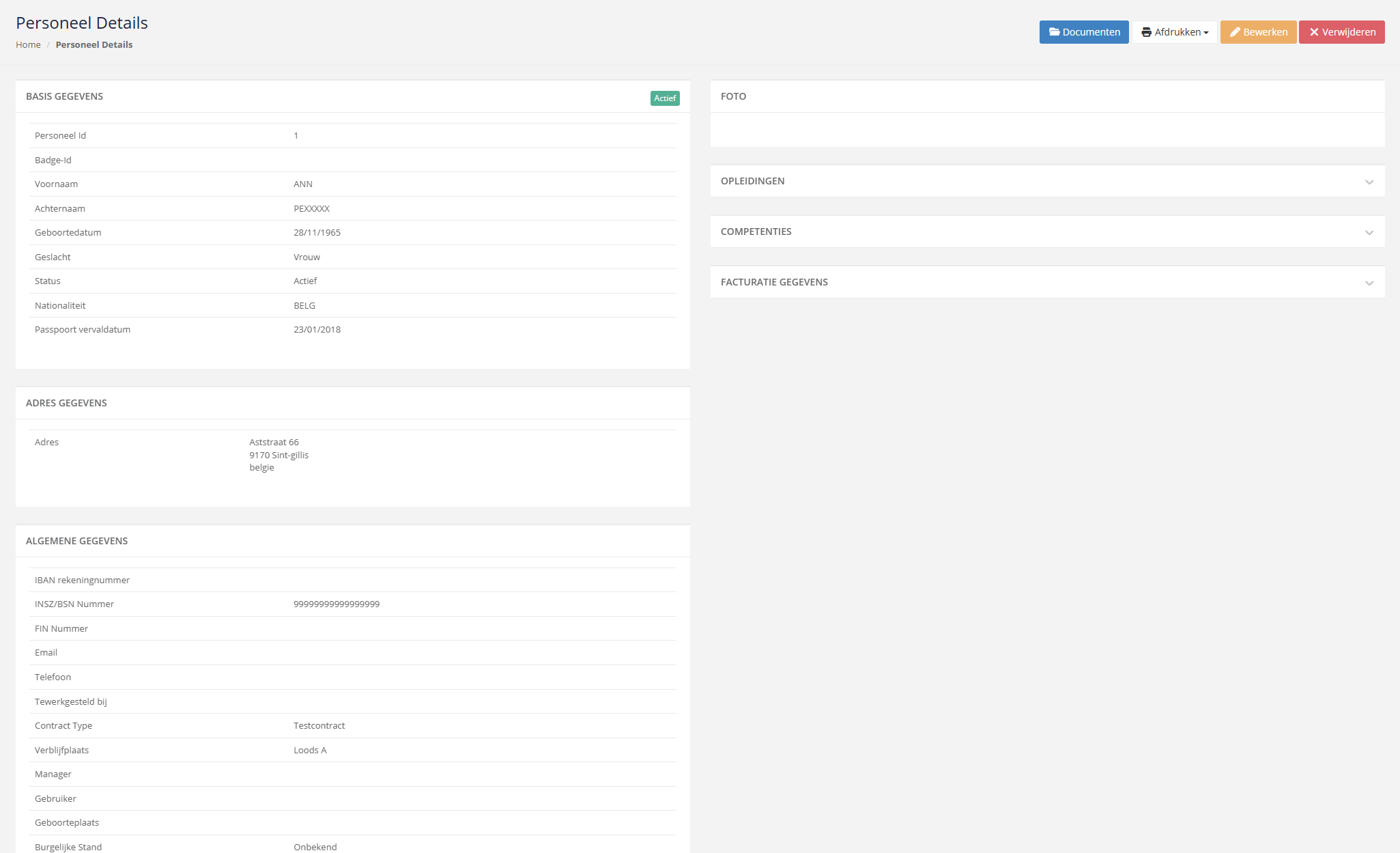
Task: Click the Email row label
Action: (x=46, y=653)
